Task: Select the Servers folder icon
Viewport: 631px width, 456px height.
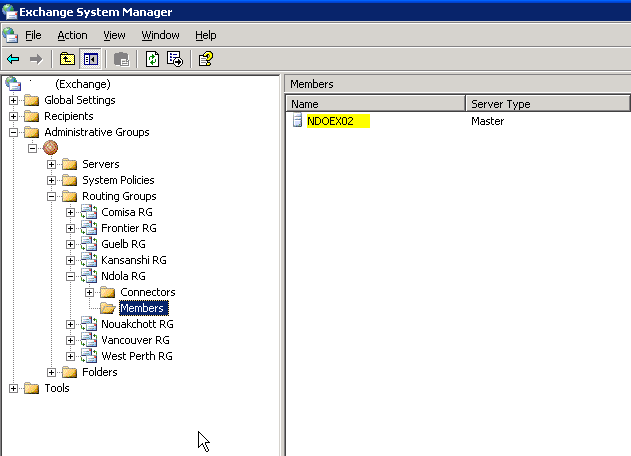Action: [70, 164]
